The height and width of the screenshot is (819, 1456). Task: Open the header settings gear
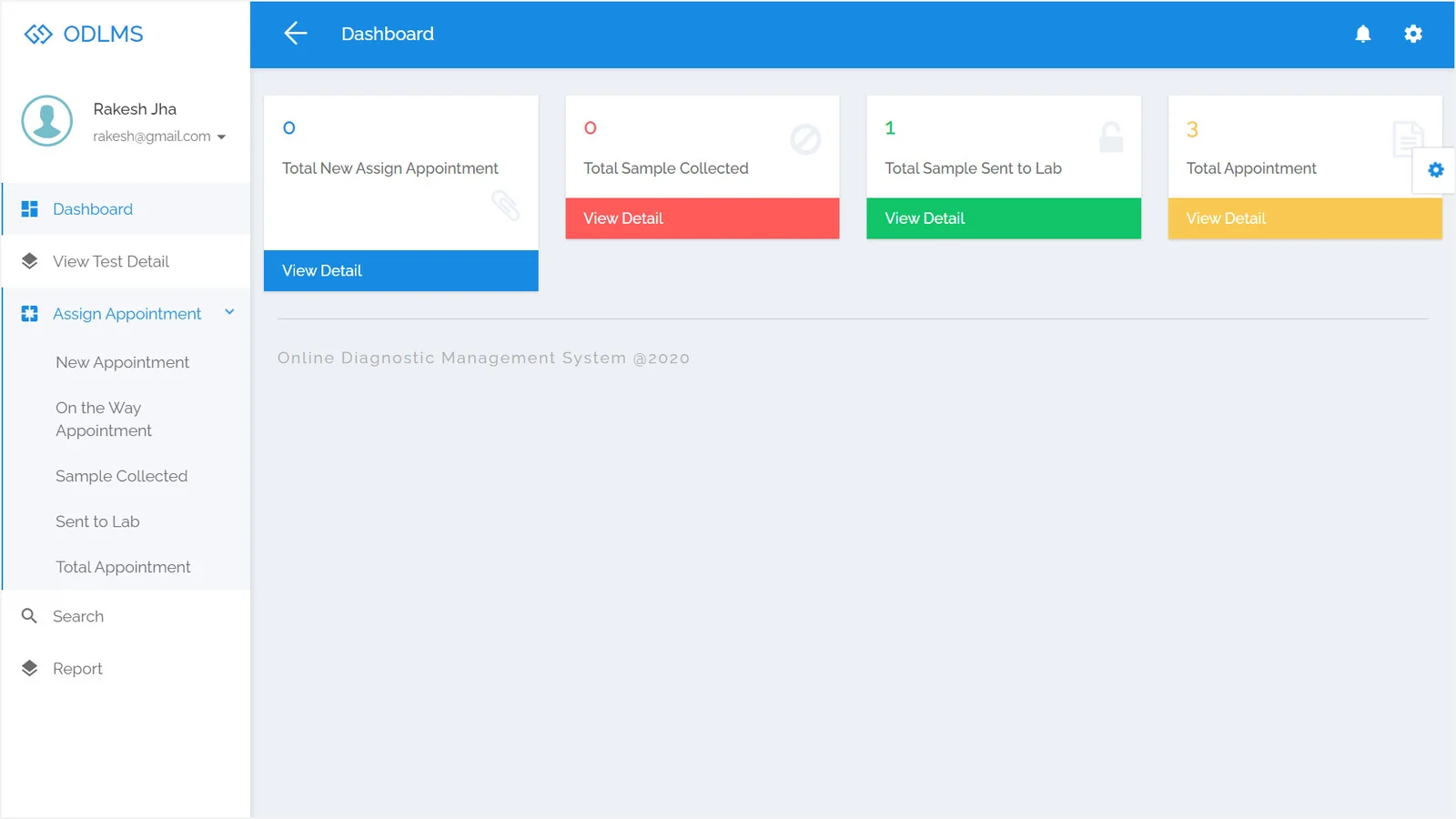click(1412, 34)
